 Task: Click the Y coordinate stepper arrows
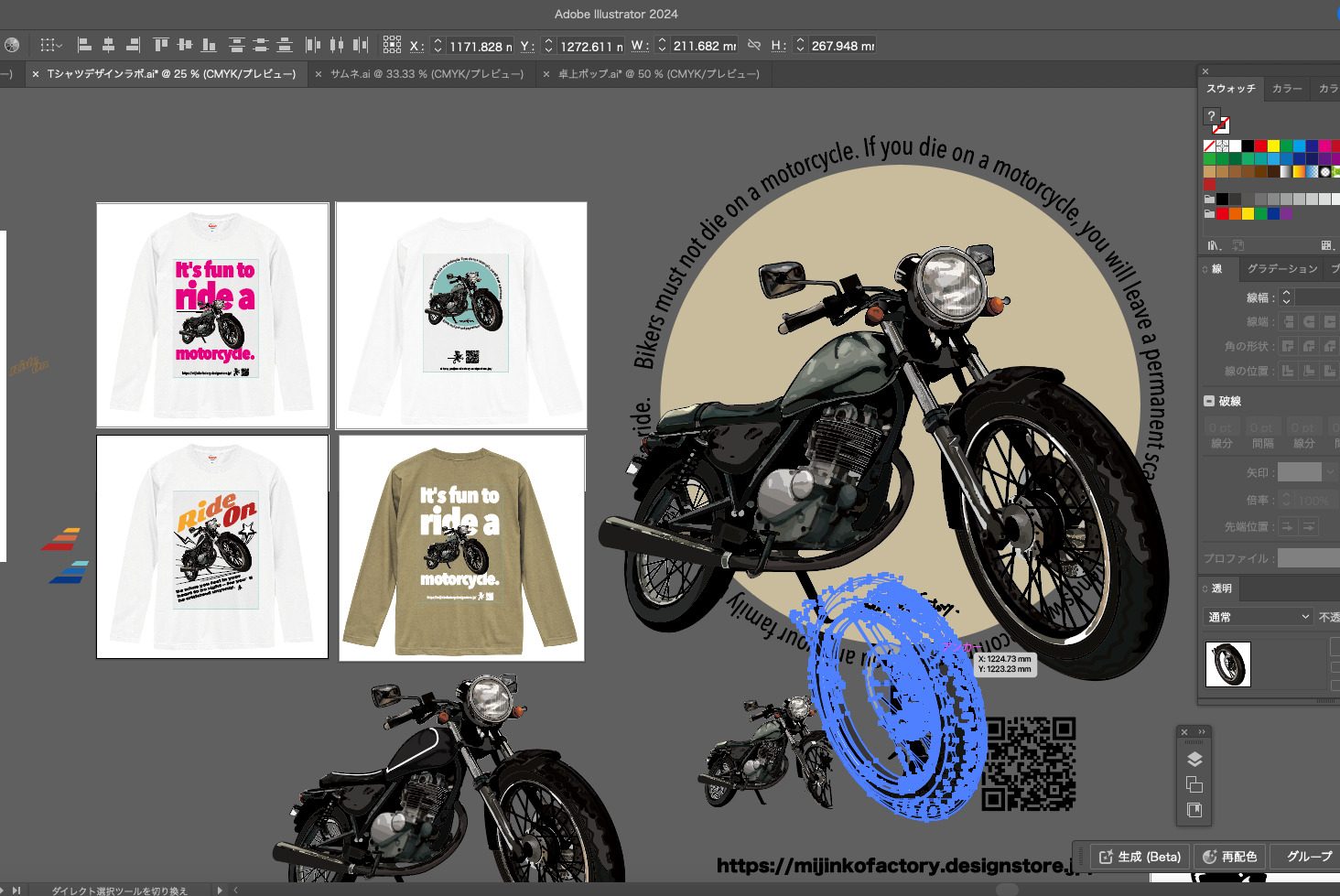click(x=548, y=46)
